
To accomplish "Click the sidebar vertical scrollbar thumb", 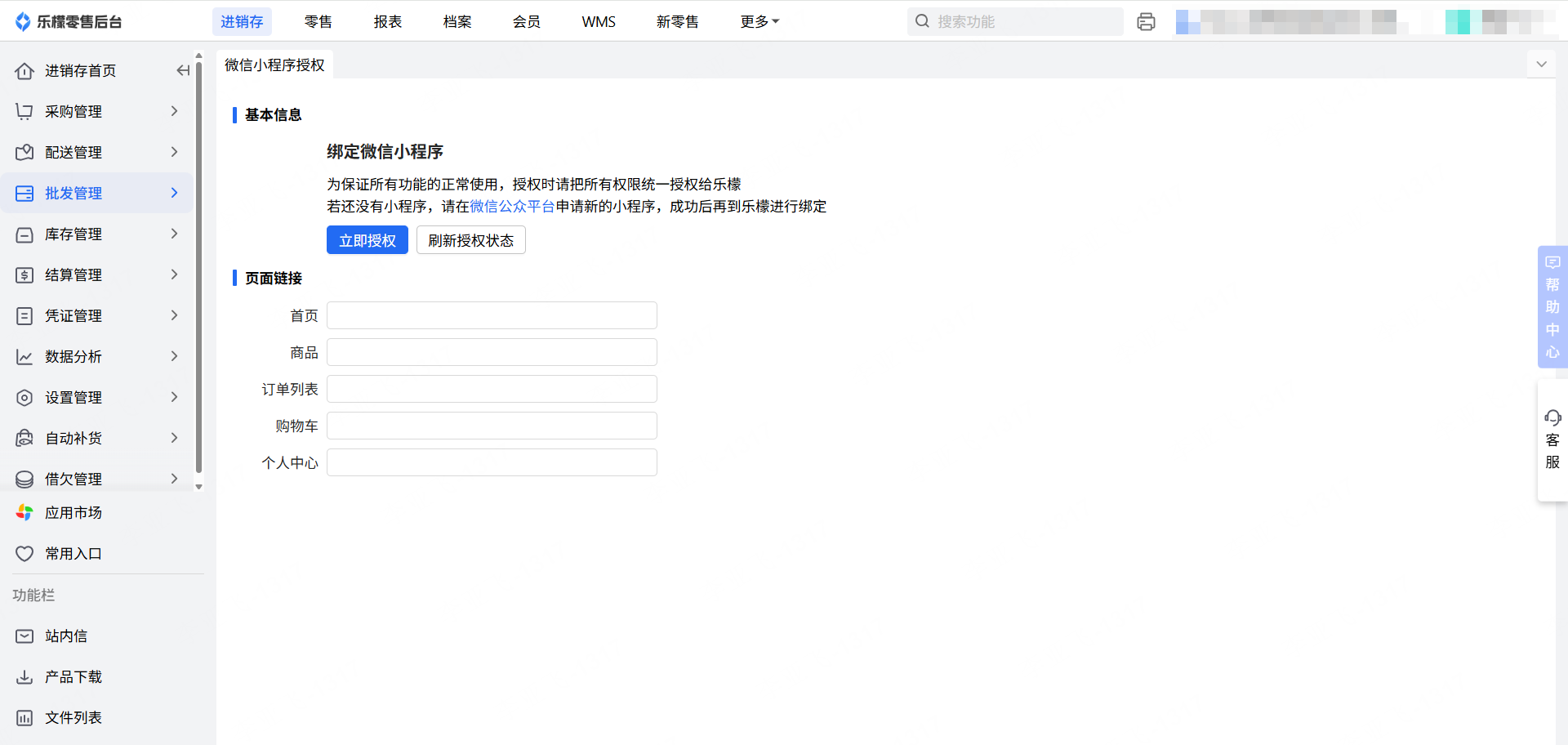I will pos(198,268).
